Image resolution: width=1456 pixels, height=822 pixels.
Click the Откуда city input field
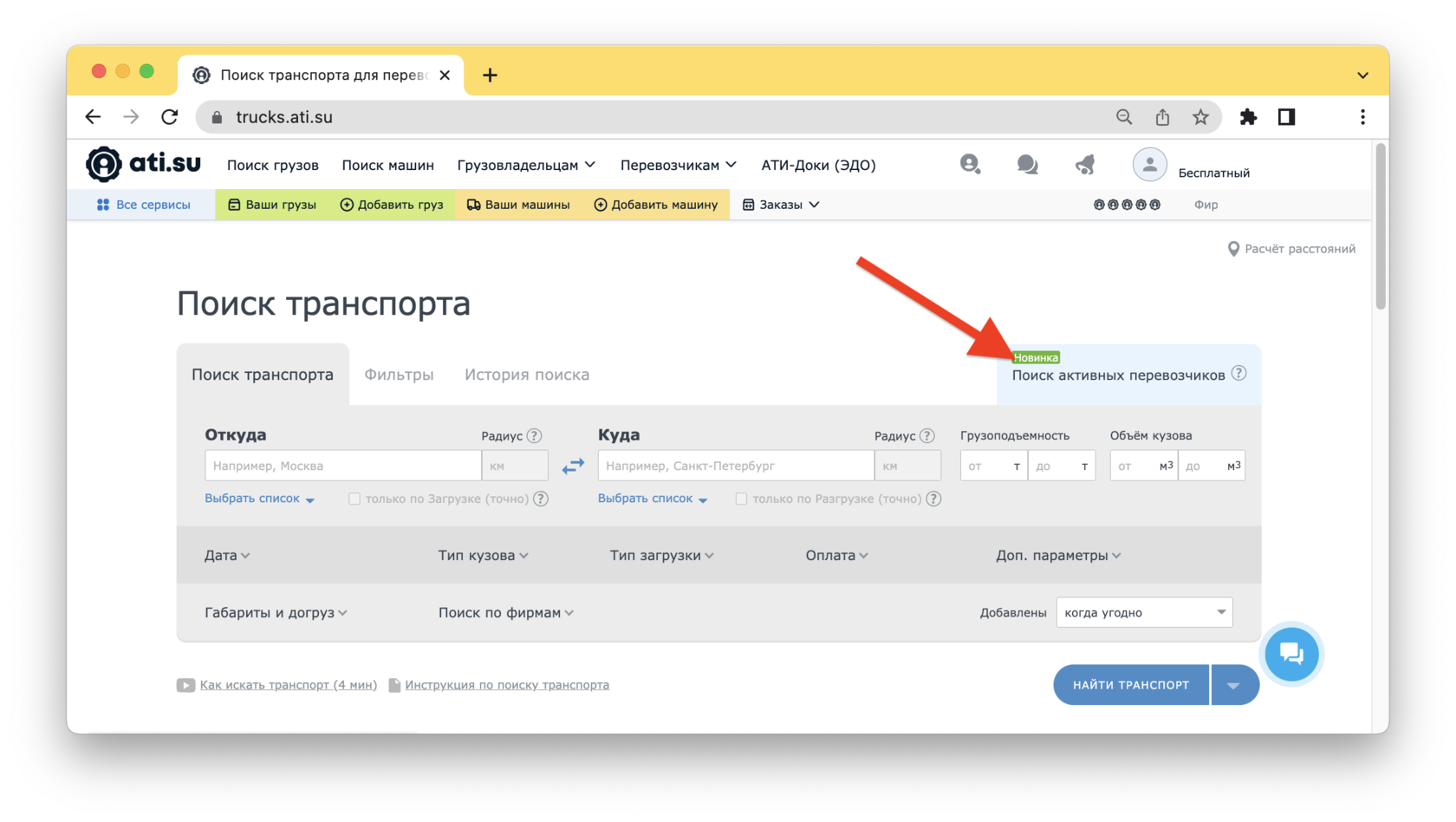(x=343, y=466)
